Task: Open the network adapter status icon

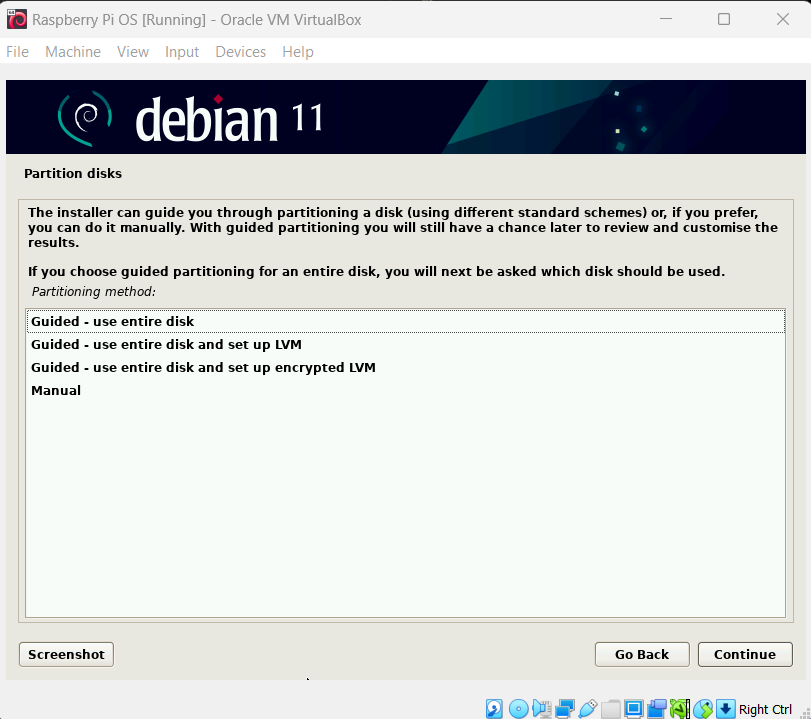Action: [x=565, y=709]
